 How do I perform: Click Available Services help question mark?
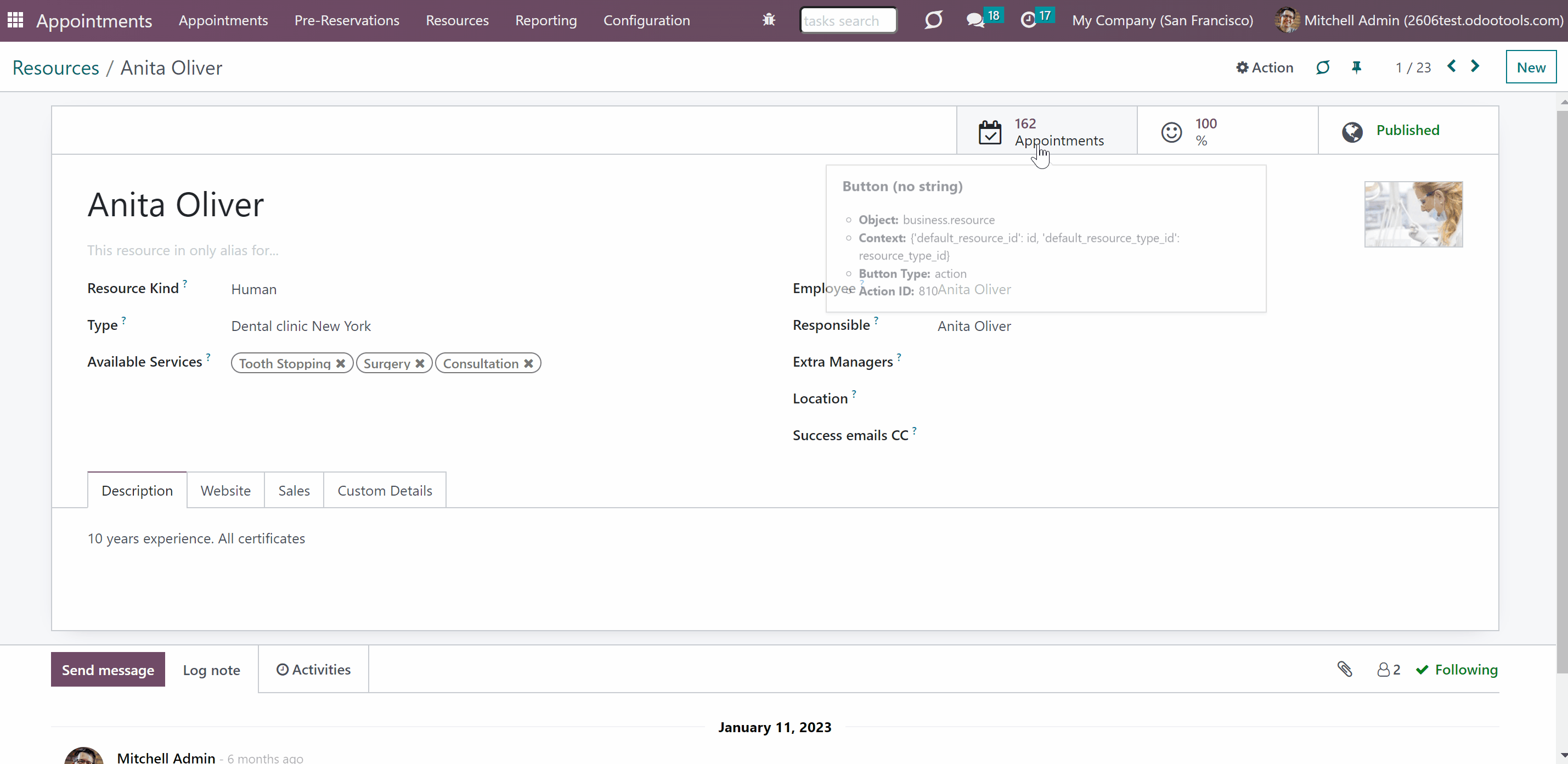click(208, 356)
